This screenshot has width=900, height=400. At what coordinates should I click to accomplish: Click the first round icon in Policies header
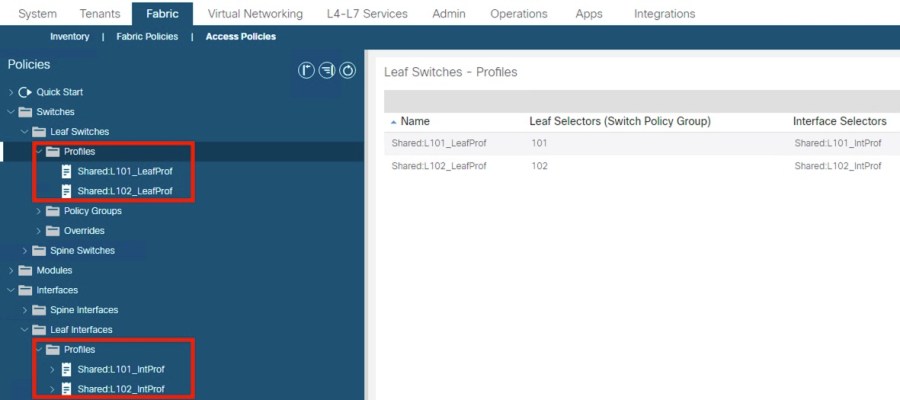point(308,71)
